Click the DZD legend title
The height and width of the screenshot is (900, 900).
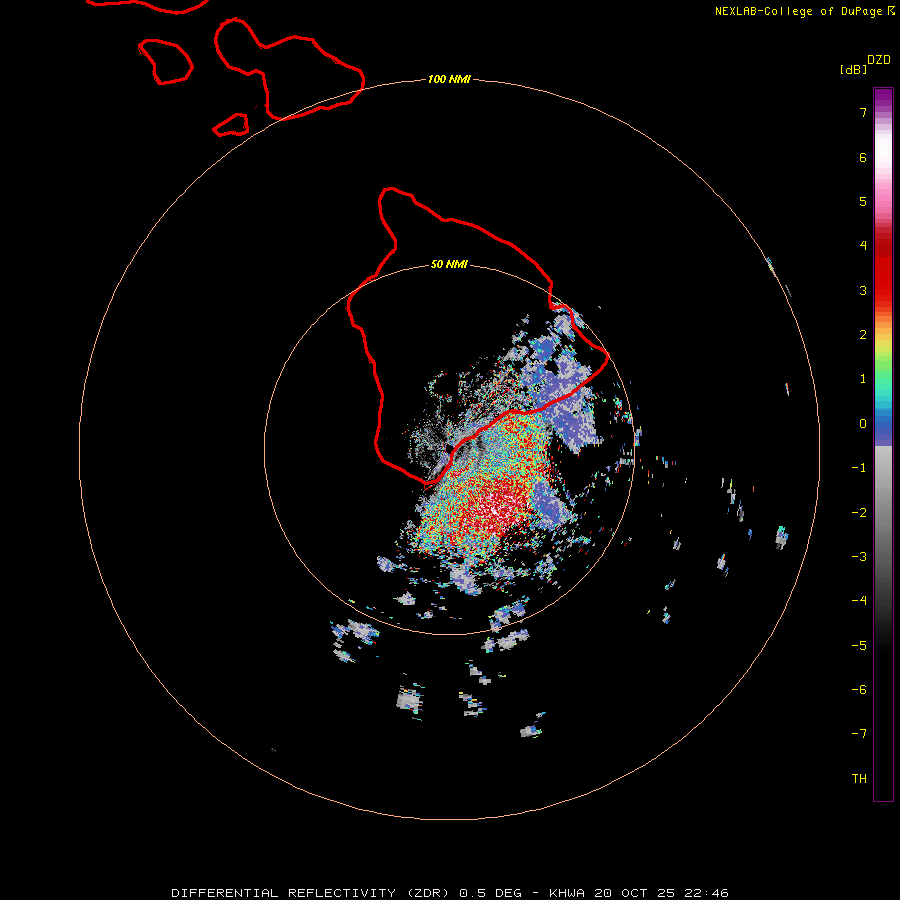click(x=879, y=59)
